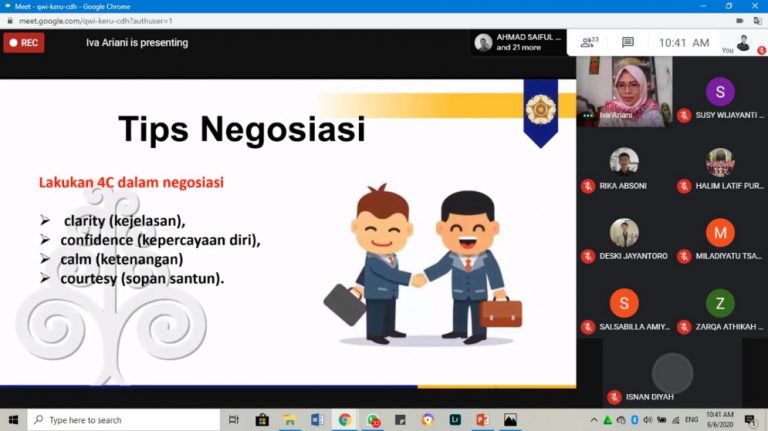Click the university emblem on the slide banner
Viewport: 768px width, 431px height.
(x=541, y=109)
